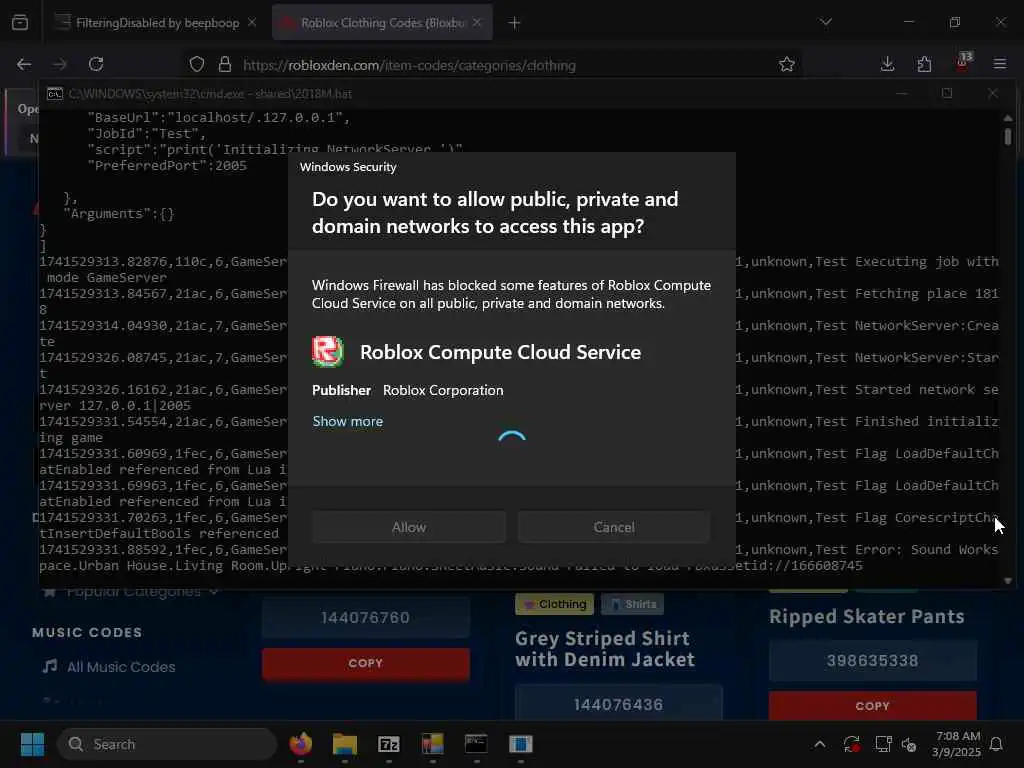This screenshot has width=1024, height=768.
Task: Copy the Ripped Skater Pants code
Action: click(872, 706)
